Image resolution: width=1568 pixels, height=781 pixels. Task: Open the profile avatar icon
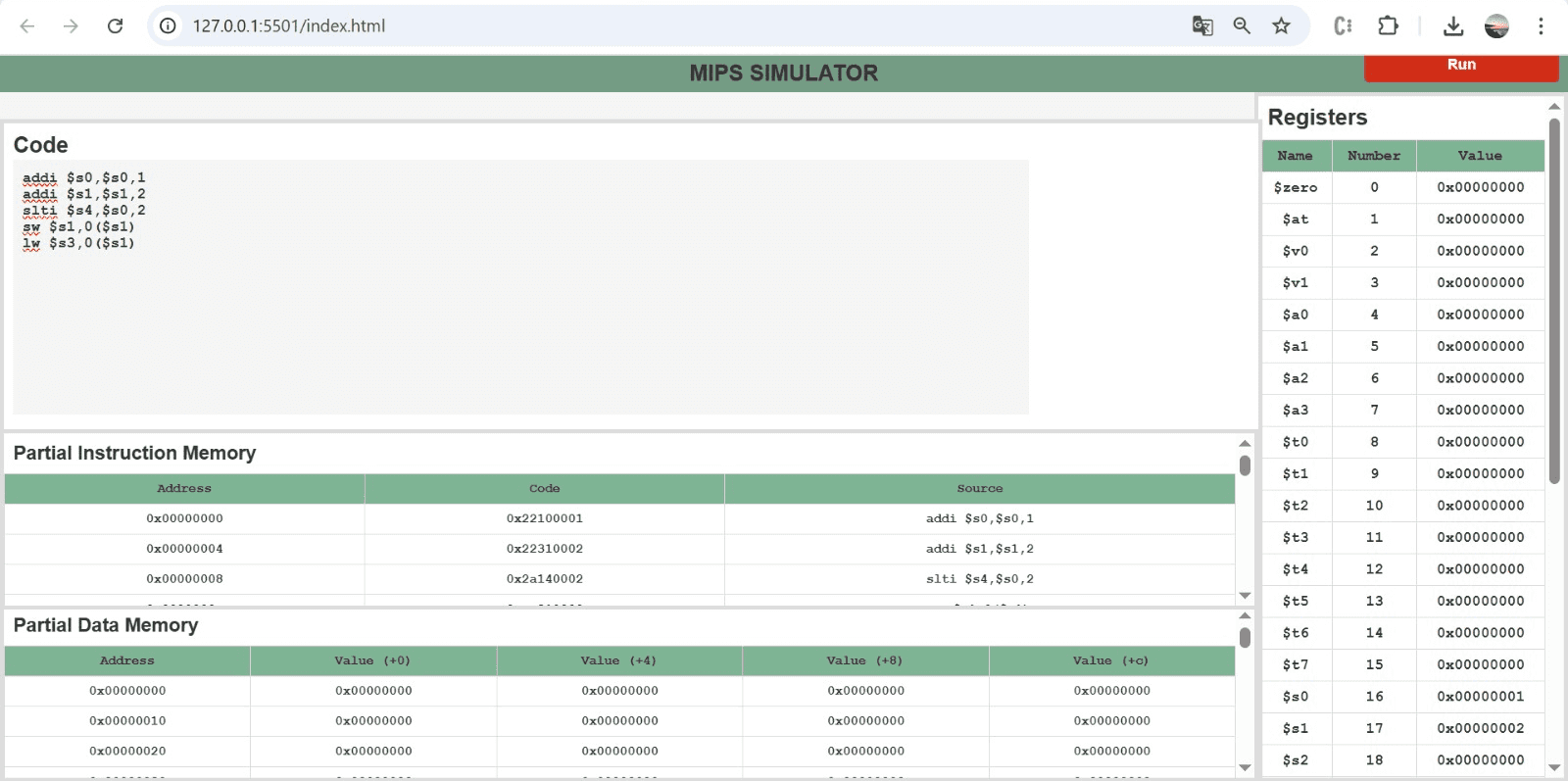tap(1496, 26)
